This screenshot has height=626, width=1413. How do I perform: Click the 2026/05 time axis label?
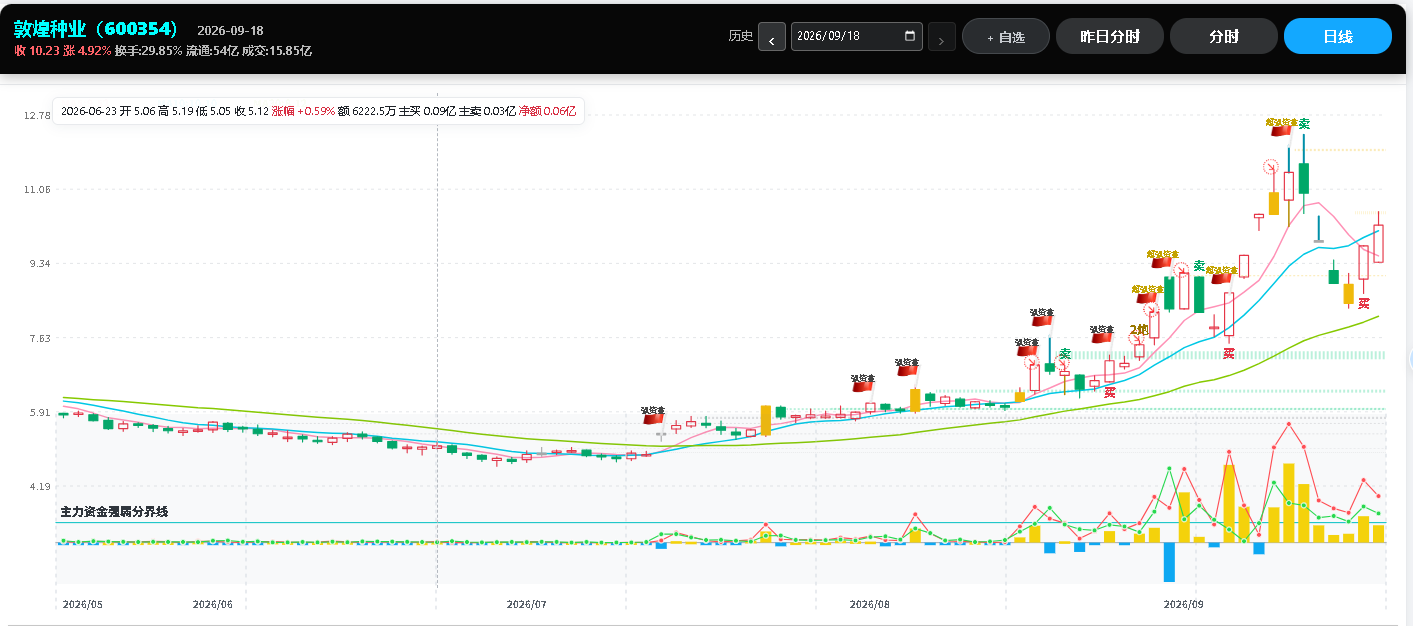(x=82, y=604)
